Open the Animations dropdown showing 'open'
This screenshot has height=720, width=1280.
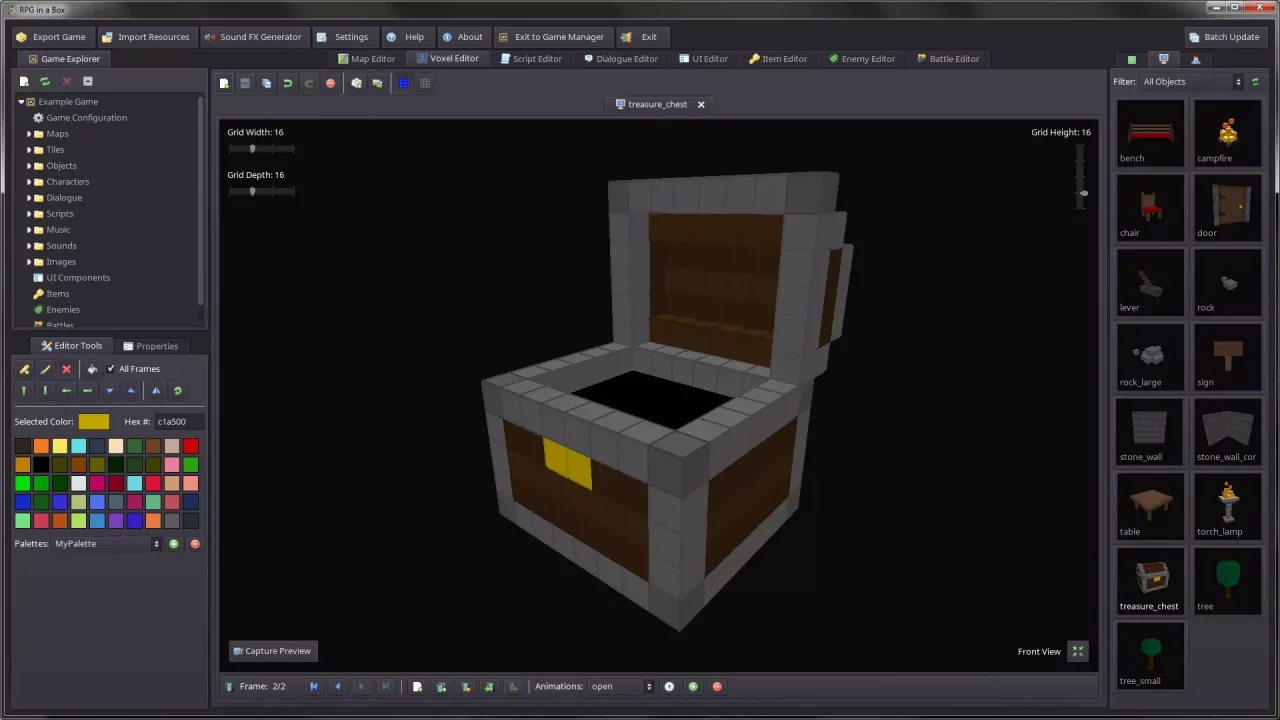[620, 686]
